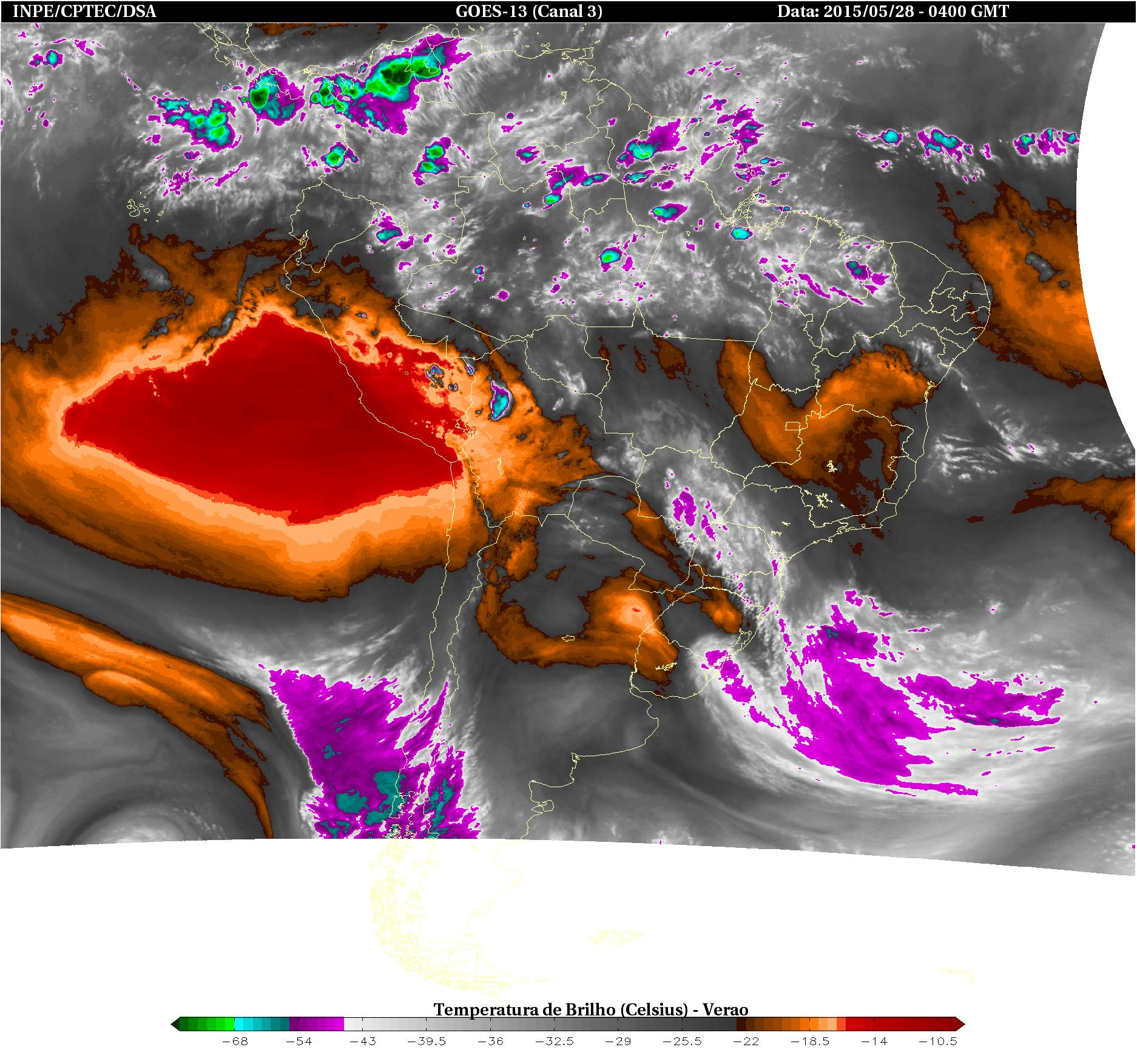Click the magenta segment of the color bar
Screen dimensions: 1137x1064
pos(317,1025)
